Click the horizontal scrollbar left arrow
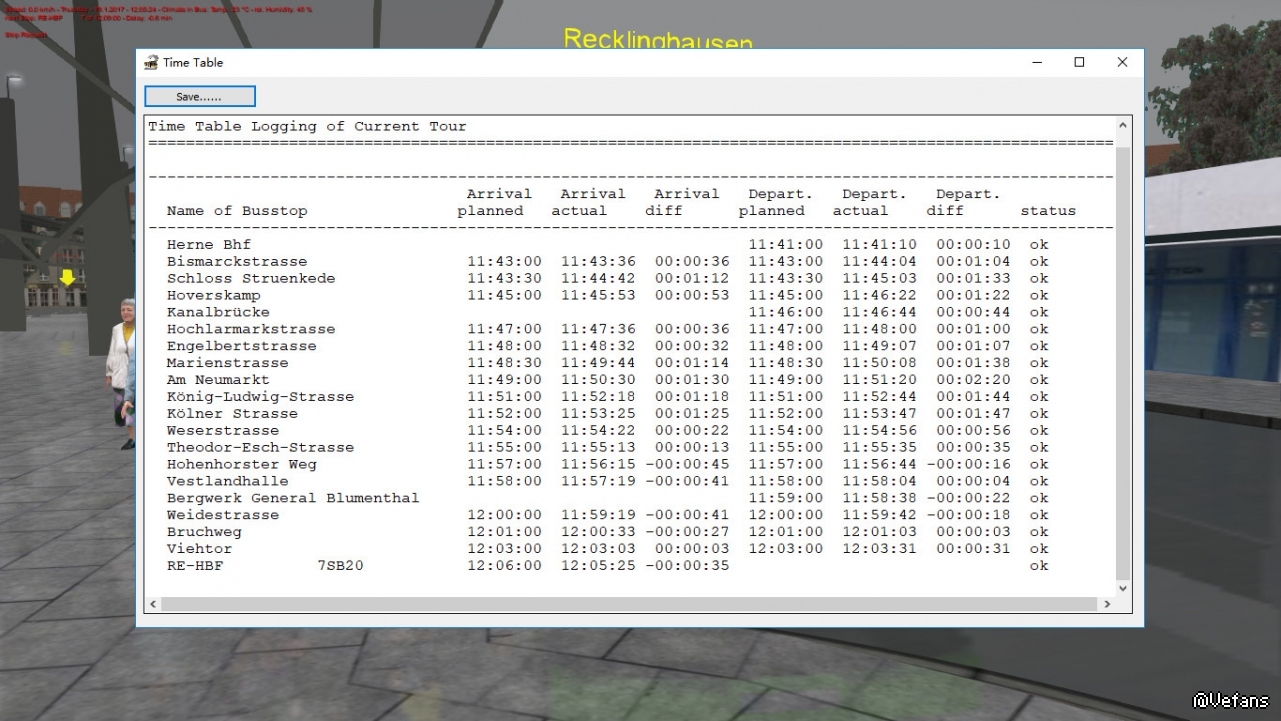The width and height of the screenshot is (1281, 721). click(153, 604)
